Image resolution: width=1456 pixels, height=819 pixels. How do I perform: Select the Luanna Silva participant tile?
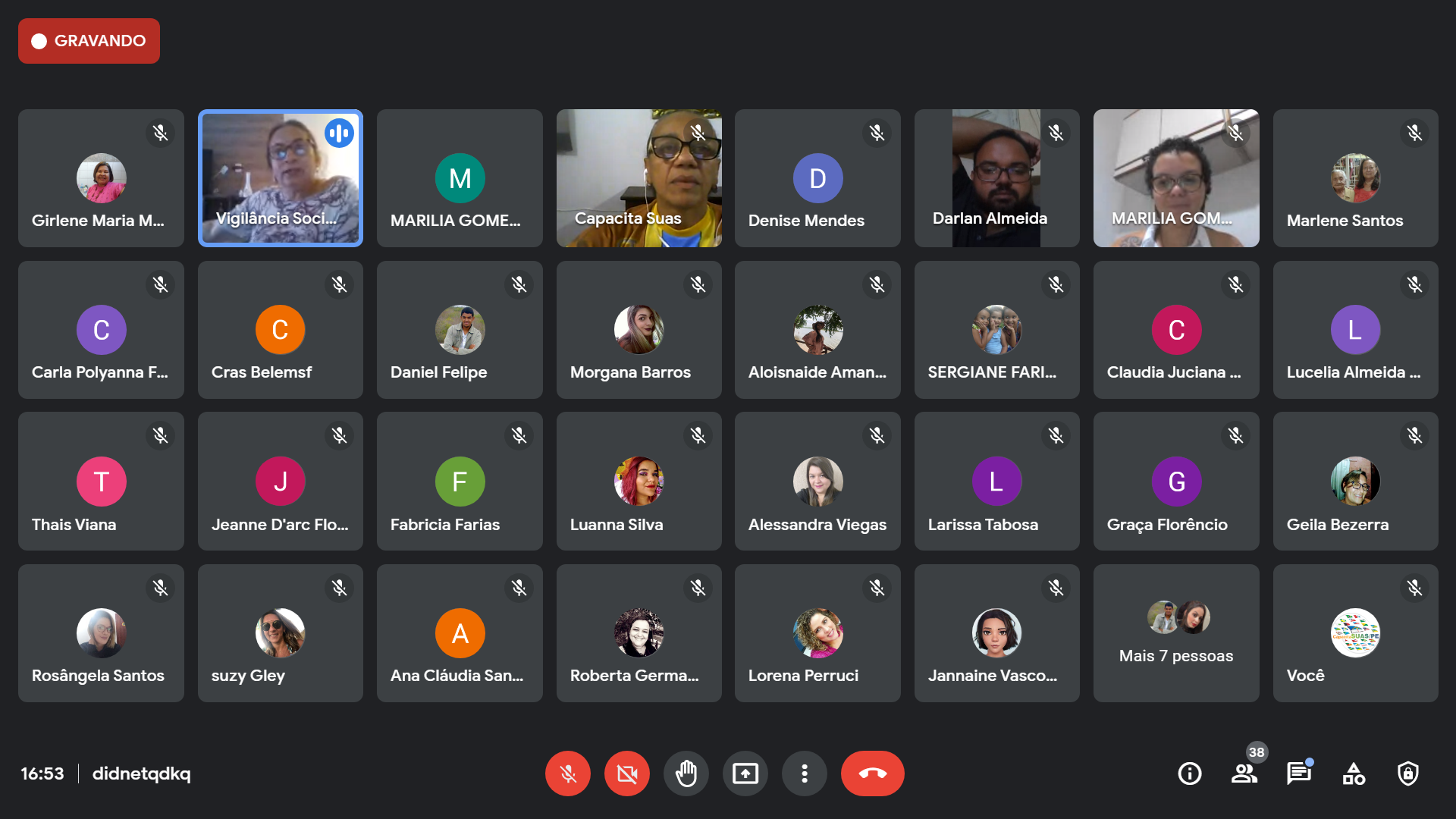(x=639, y=482)
